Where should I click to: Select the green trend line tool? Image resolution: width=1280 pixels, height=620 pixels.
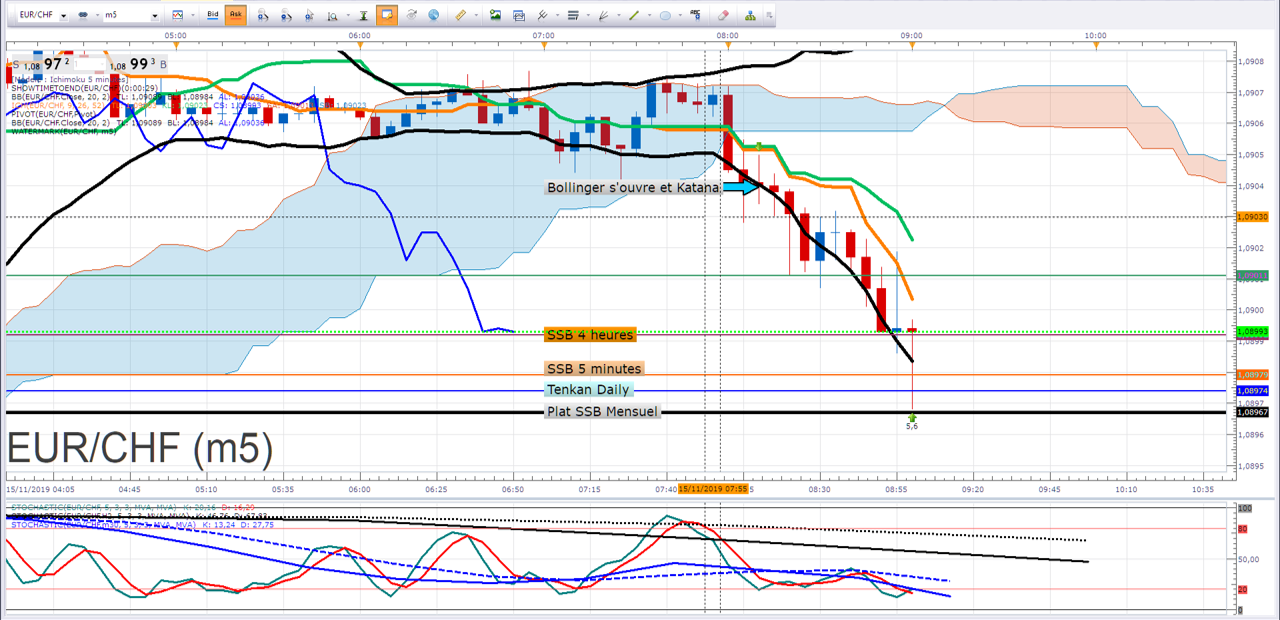tap(634, 15)
